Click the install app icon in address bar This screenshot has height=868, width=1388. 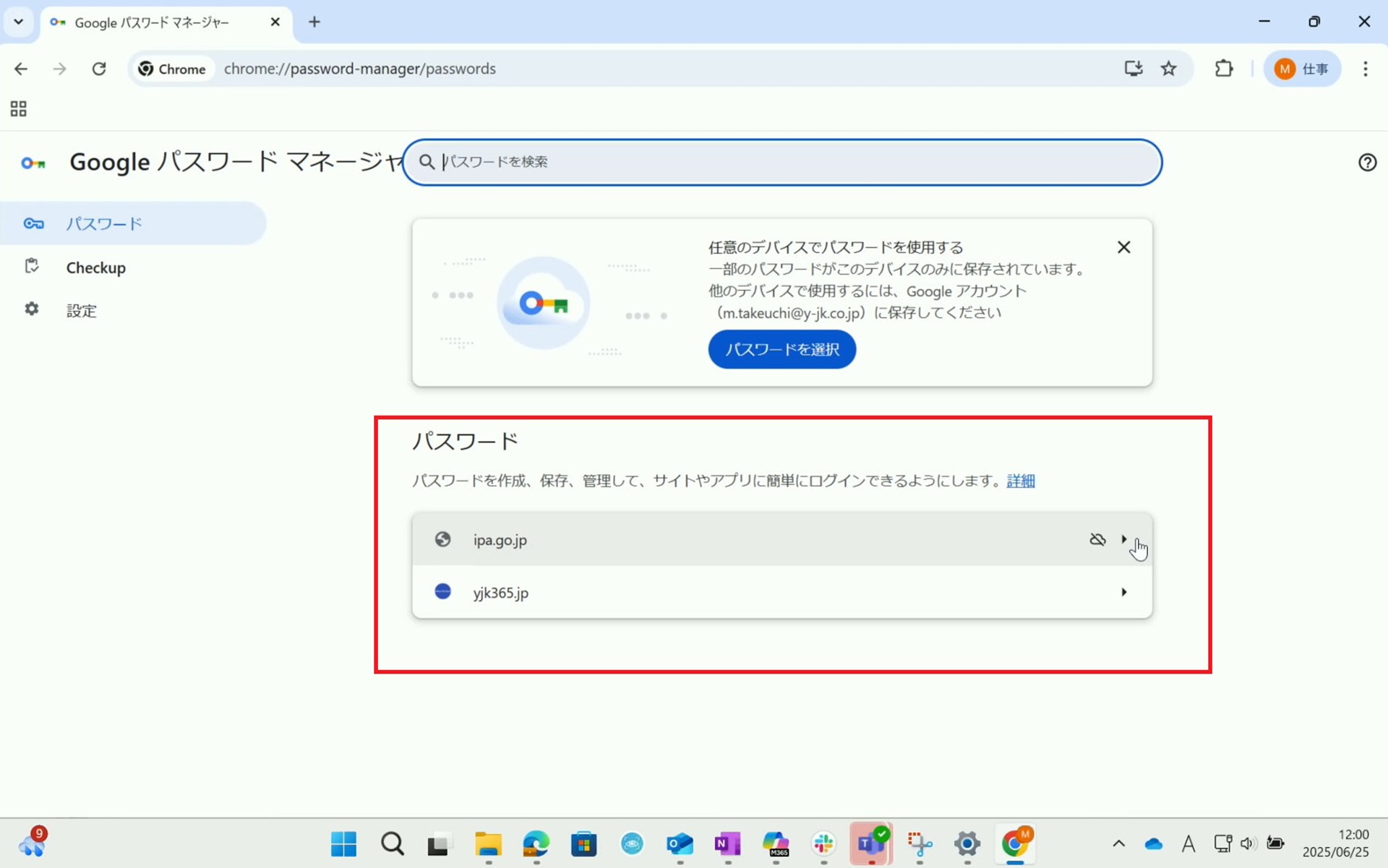coord(1133,69)
